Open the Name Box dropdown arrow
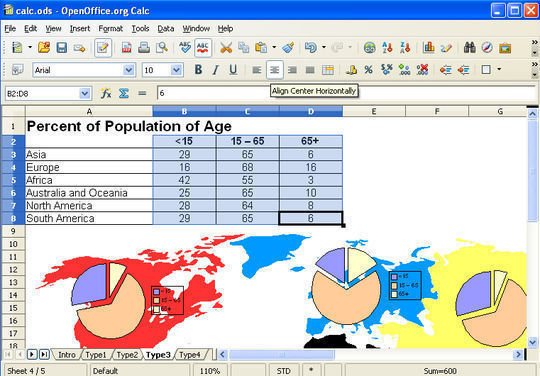 84,93
